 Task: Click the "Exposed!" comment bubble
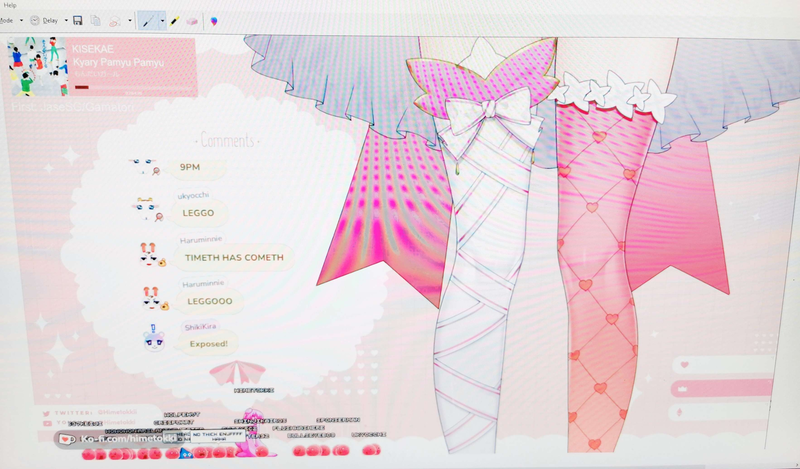(x=209, y=343)
